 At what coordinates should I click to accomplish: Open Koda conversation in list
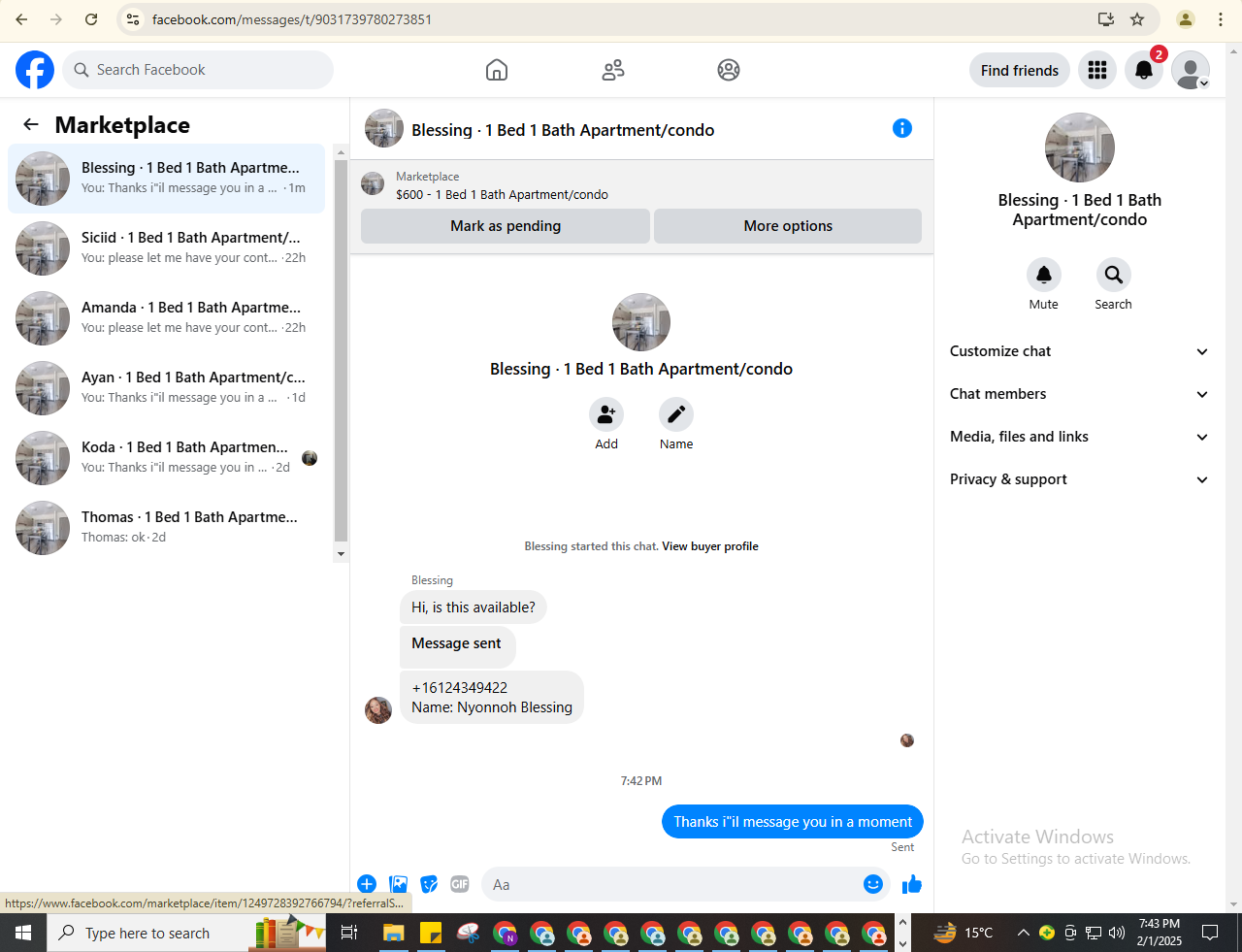click(x=167, y=458)
